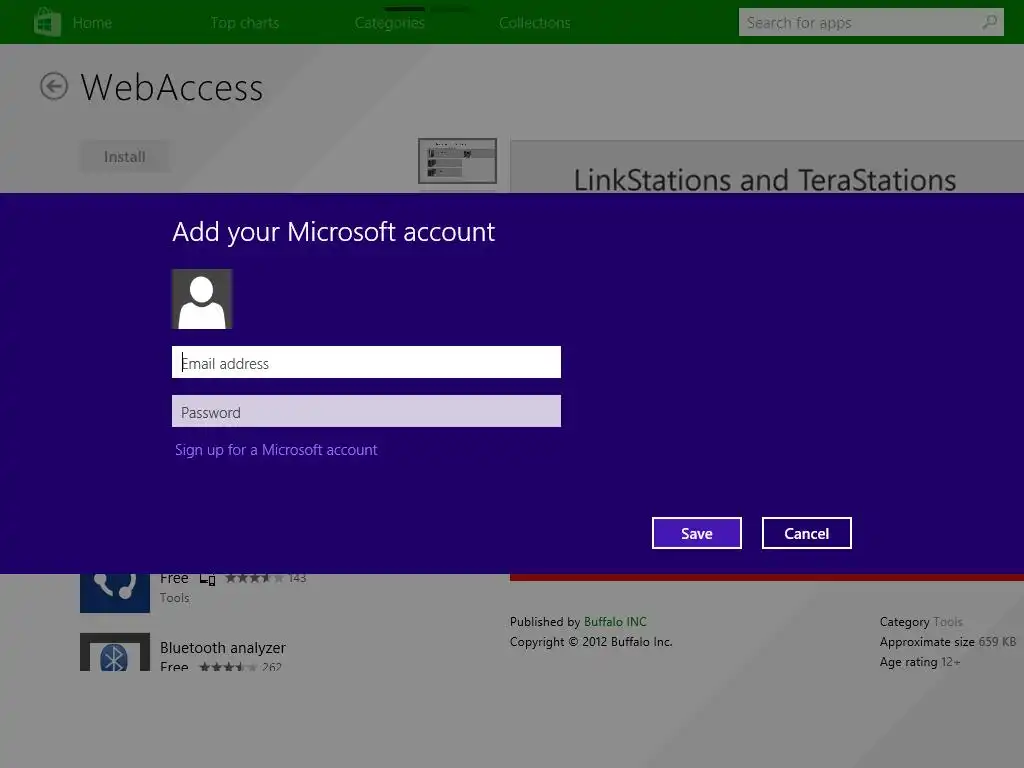Image resolution: width=1024 pixels, height=768 pixels.
Task: Open the Home tab
Action: [92, 23]
